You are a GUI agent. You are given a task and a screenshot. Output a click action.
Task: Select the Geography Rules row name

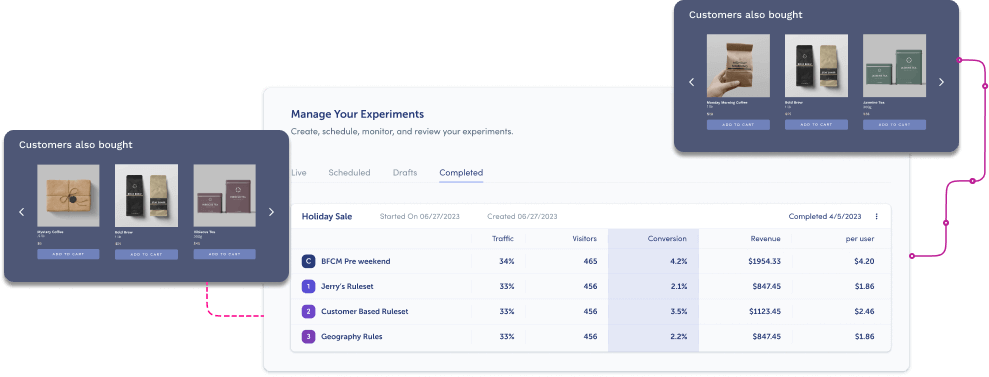point(352,337)
